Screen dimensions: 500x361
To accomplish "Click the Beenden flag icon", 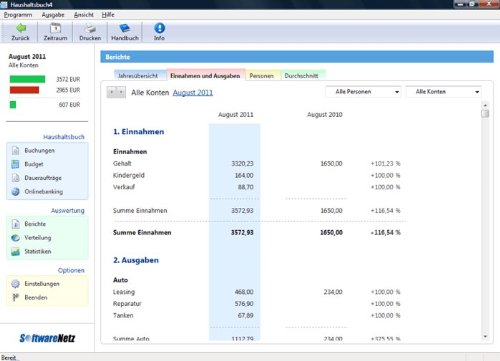I will point(16,297).
